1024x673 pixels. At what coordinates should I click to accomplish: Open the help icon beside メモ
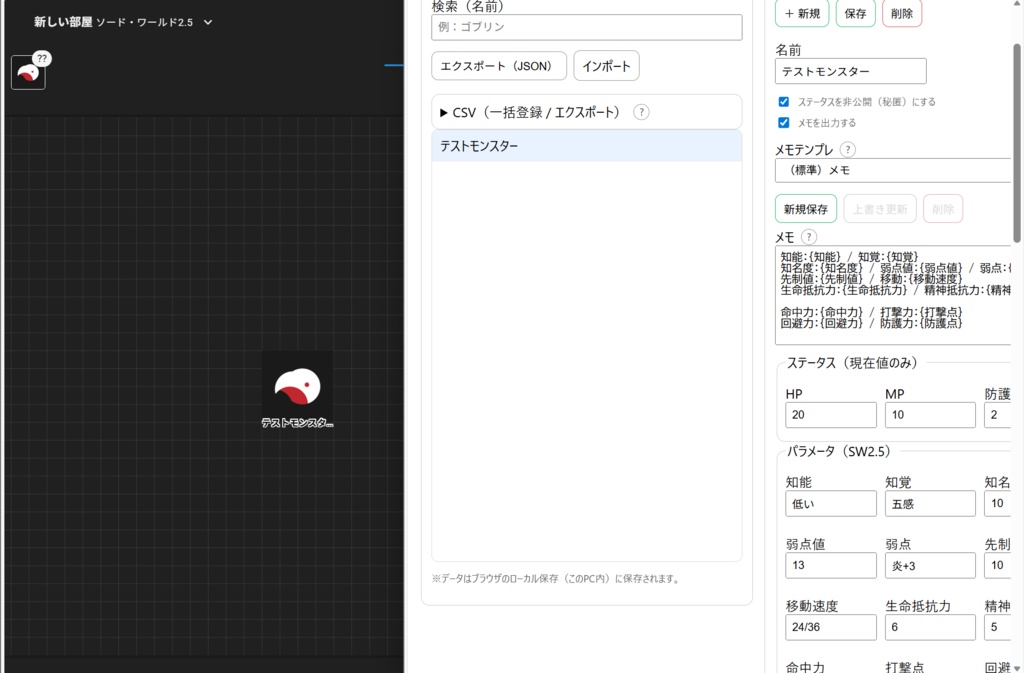tap(810, 237)
